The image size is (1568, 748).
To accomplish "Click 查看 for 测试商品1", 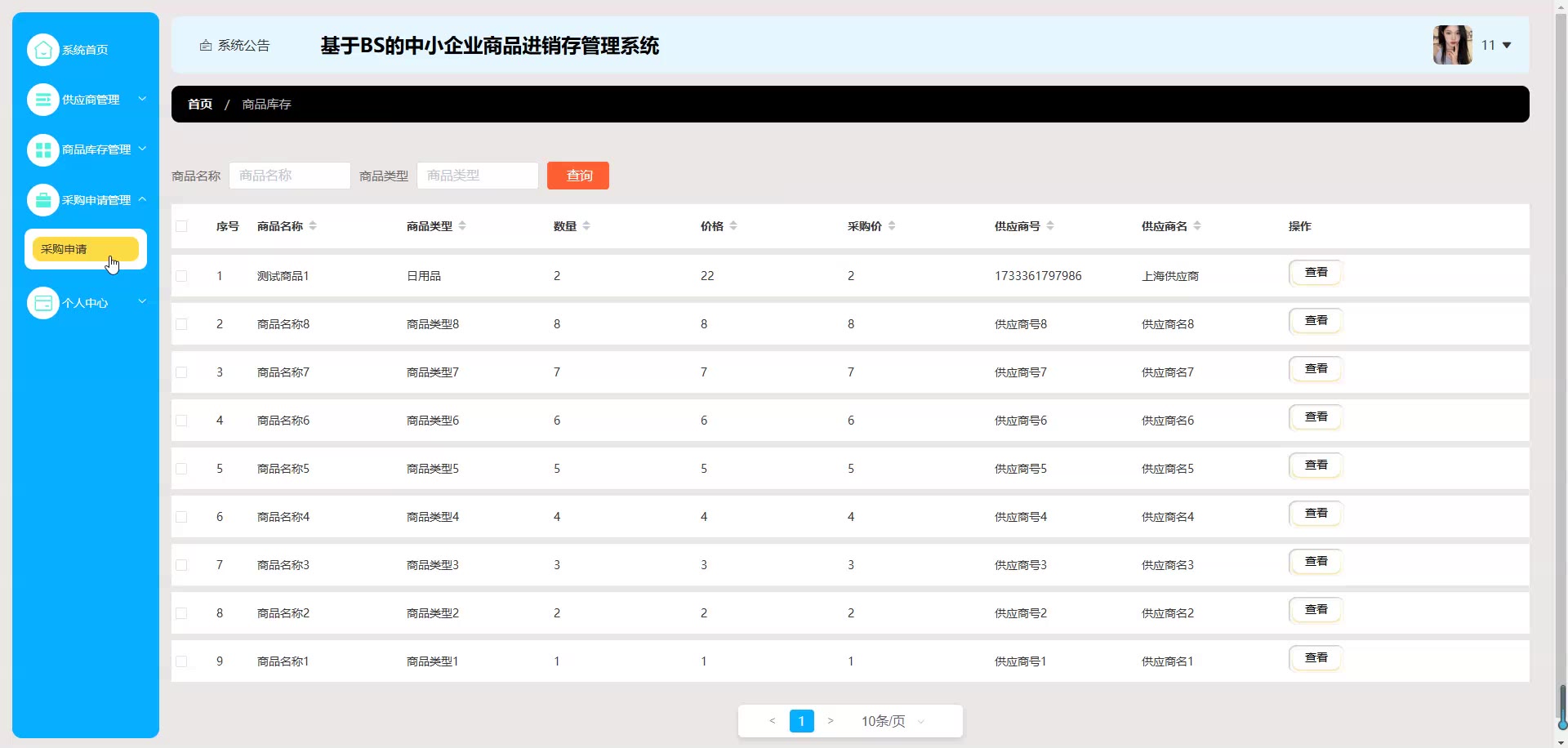I will [1316, 273].
